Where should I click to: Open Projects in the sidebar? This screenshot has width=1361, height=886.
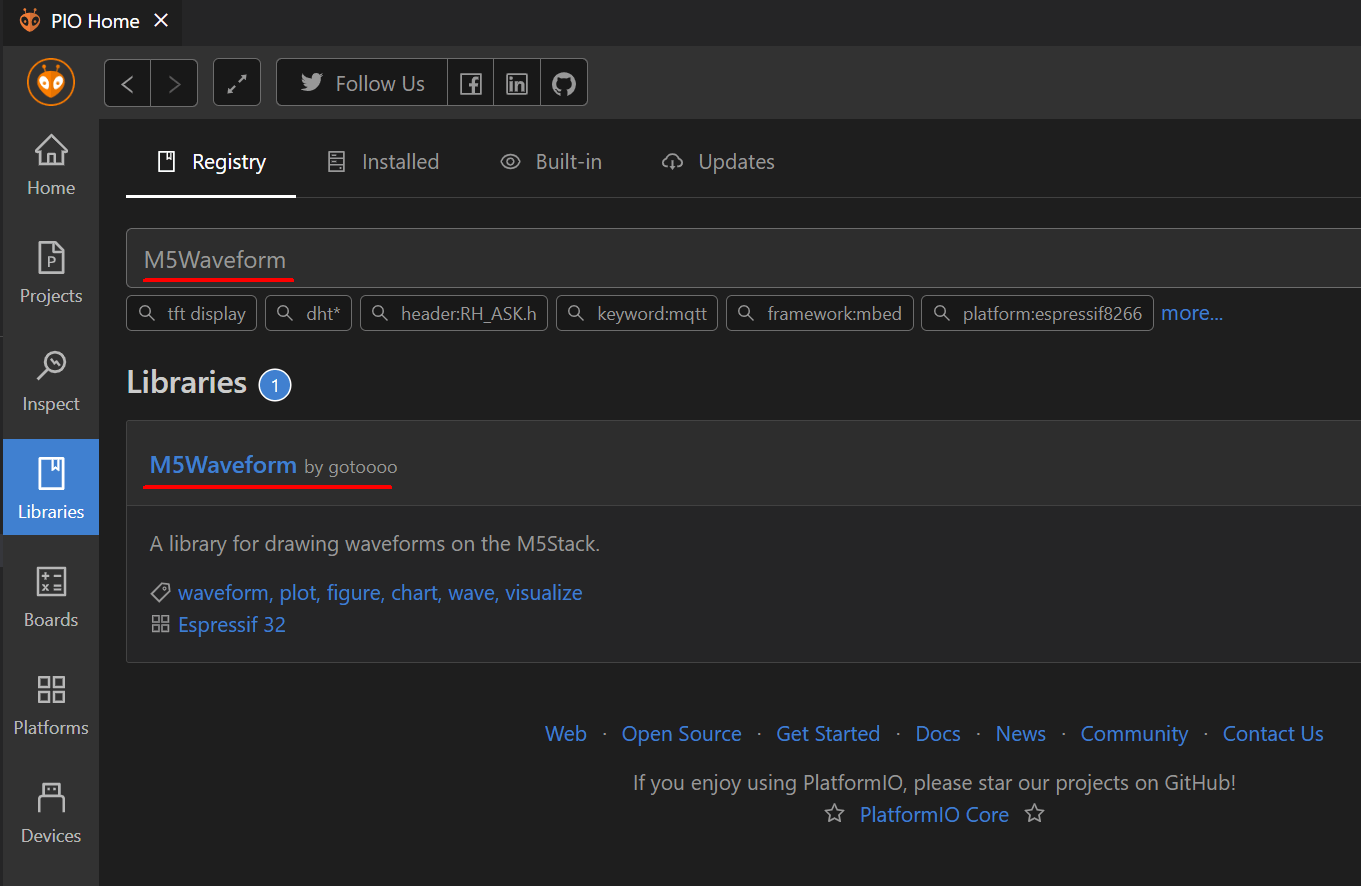(51, 274)
